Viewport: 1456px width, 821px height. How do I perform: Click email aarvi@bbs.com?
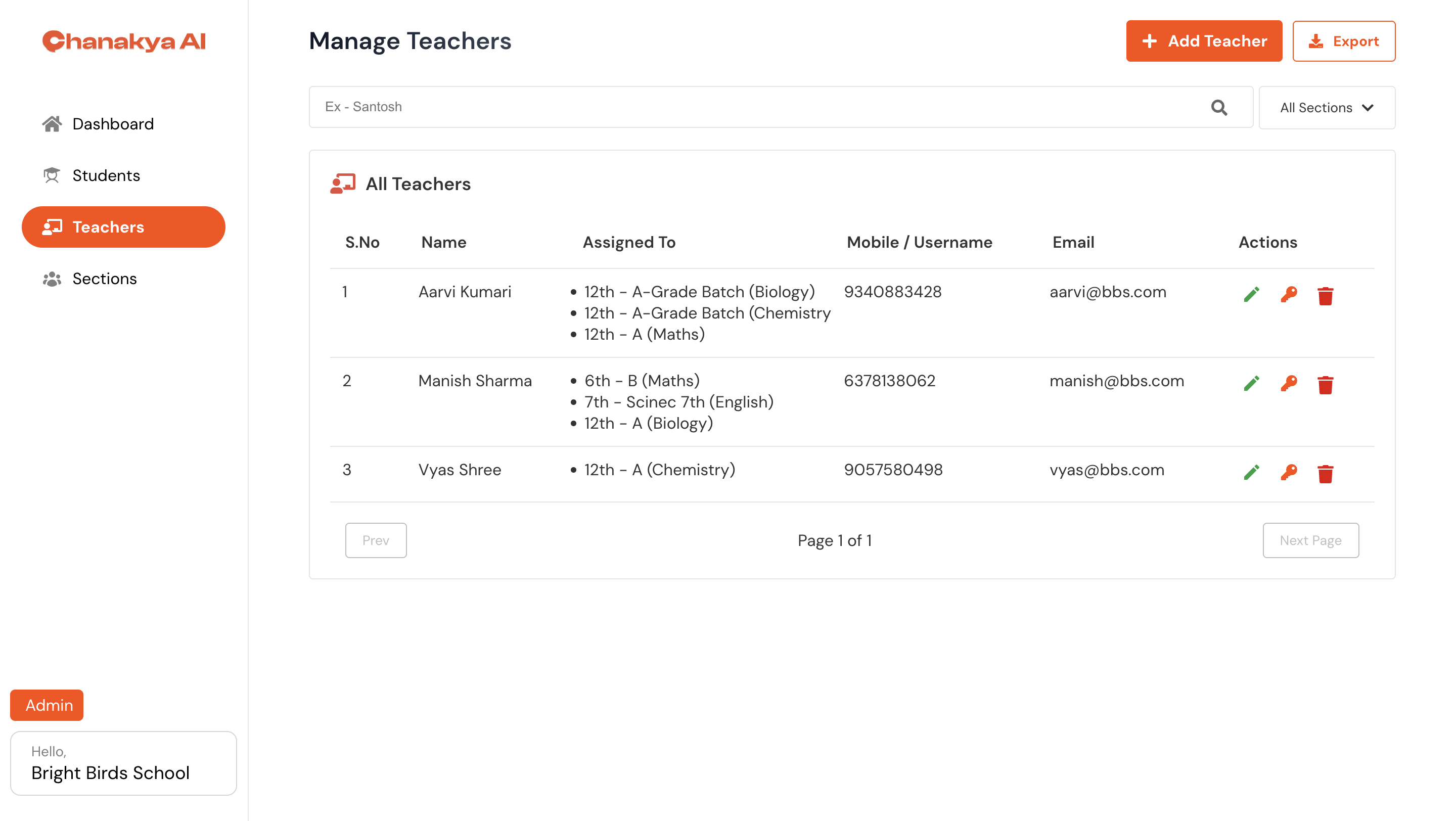click(x=1108, y=292)
